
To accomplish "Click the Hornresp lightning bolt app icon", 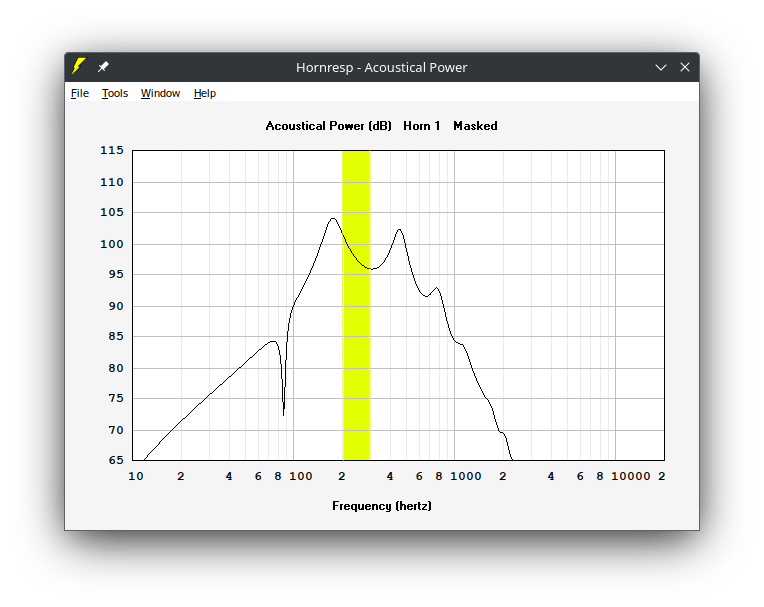I will (x=79, y=67).
